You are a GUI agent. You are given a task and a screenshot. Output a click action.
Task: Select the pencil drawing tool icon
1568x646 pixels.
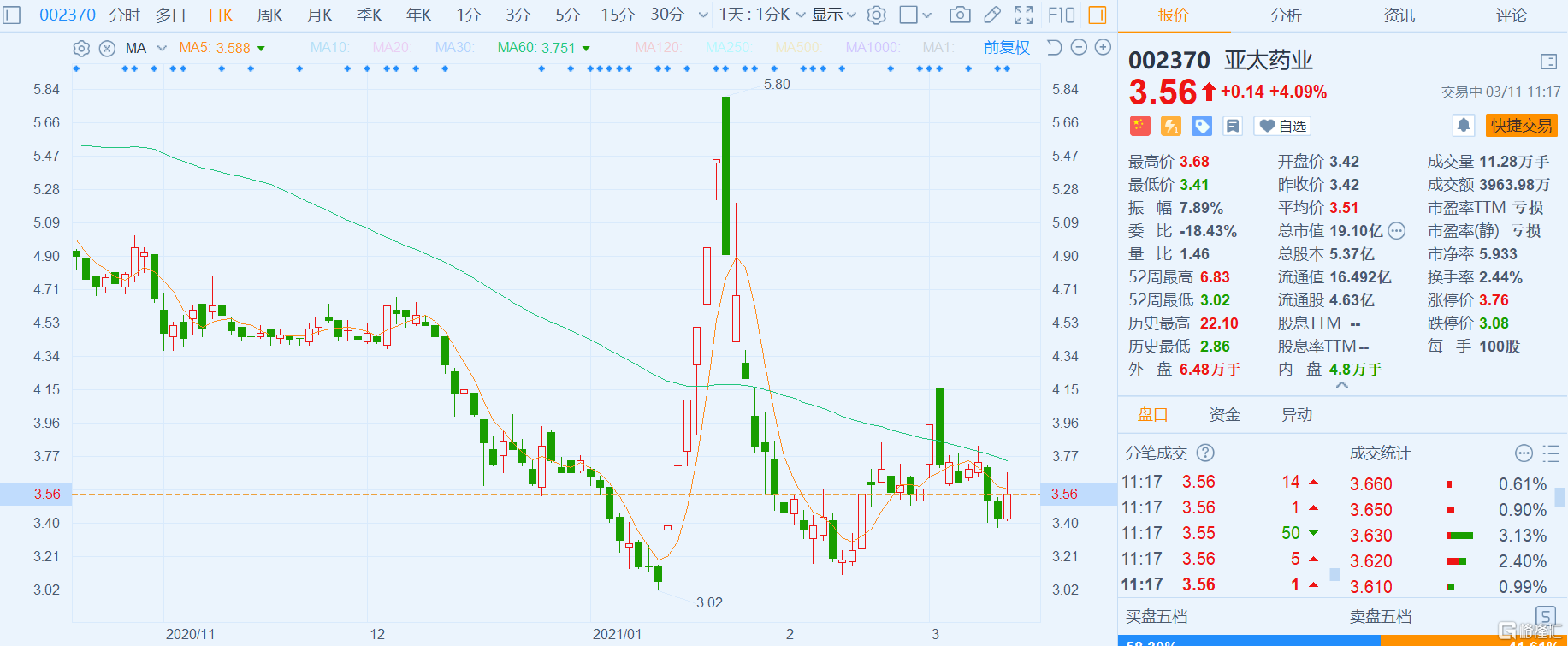tap(992, 15)
